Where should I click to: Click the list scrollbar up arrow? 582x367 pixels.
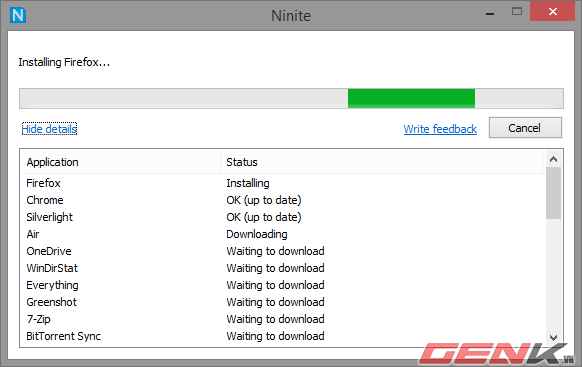coord(553,159)
